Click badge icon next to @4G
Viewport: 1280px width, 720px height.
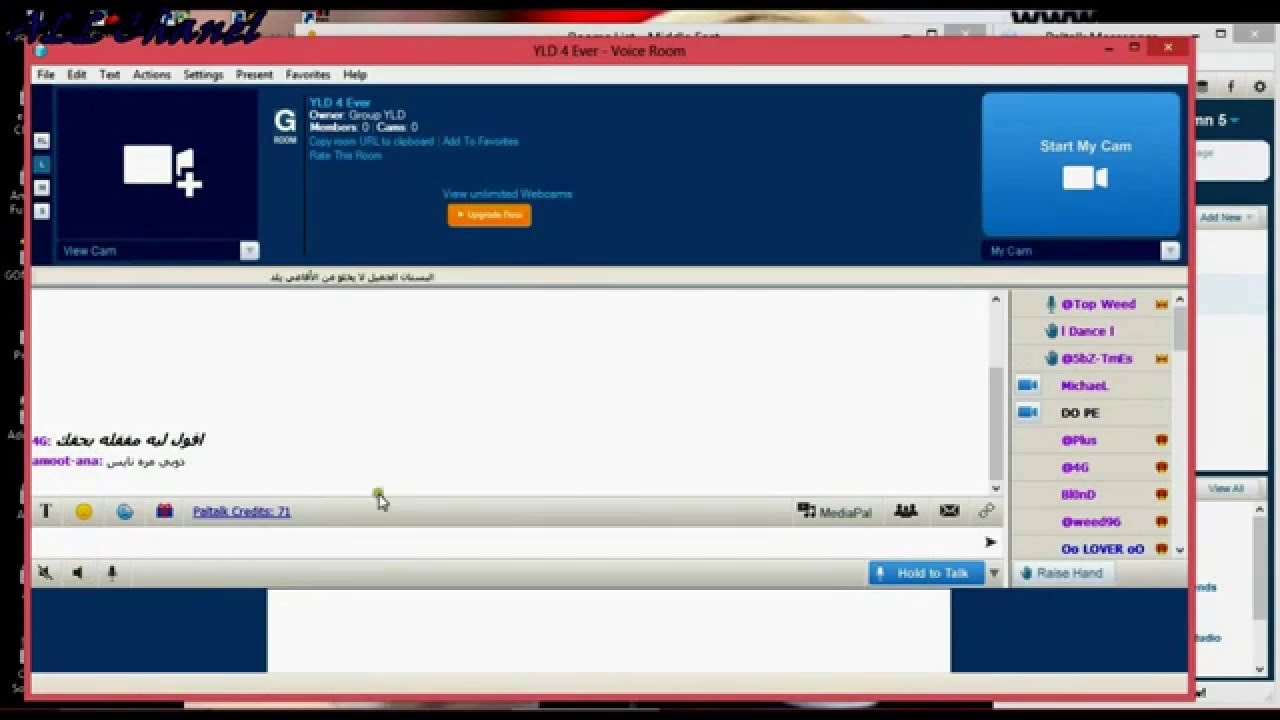point(1162,467)
